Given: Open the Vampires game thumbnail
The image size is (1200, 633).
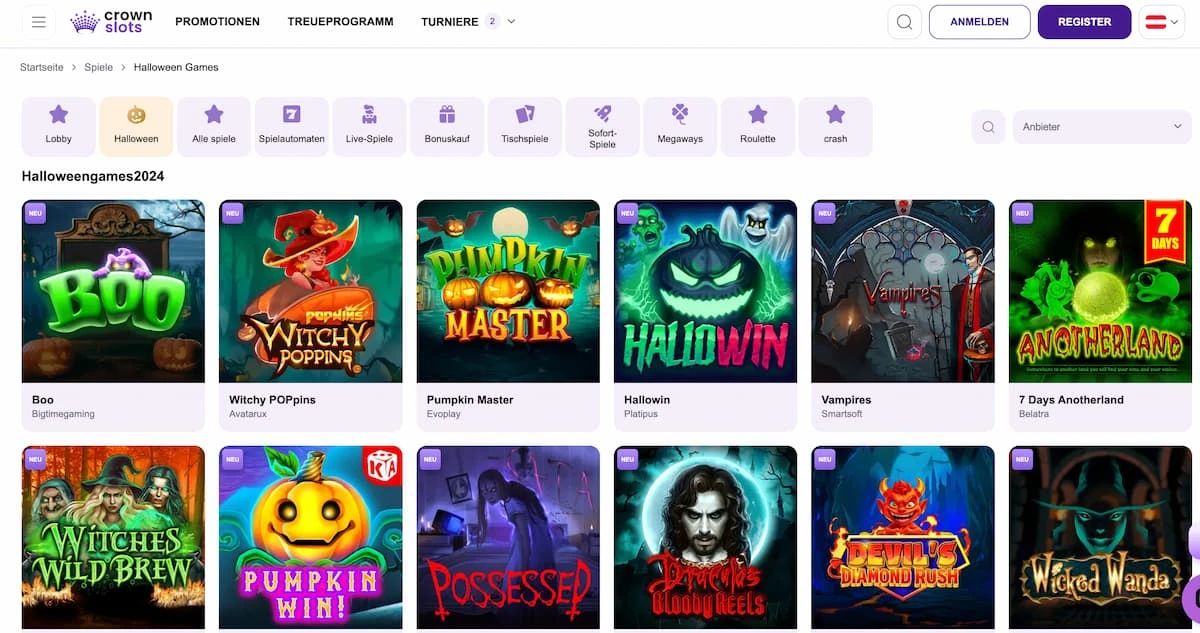Looking at the screenshot, I should tap(903, 291).
